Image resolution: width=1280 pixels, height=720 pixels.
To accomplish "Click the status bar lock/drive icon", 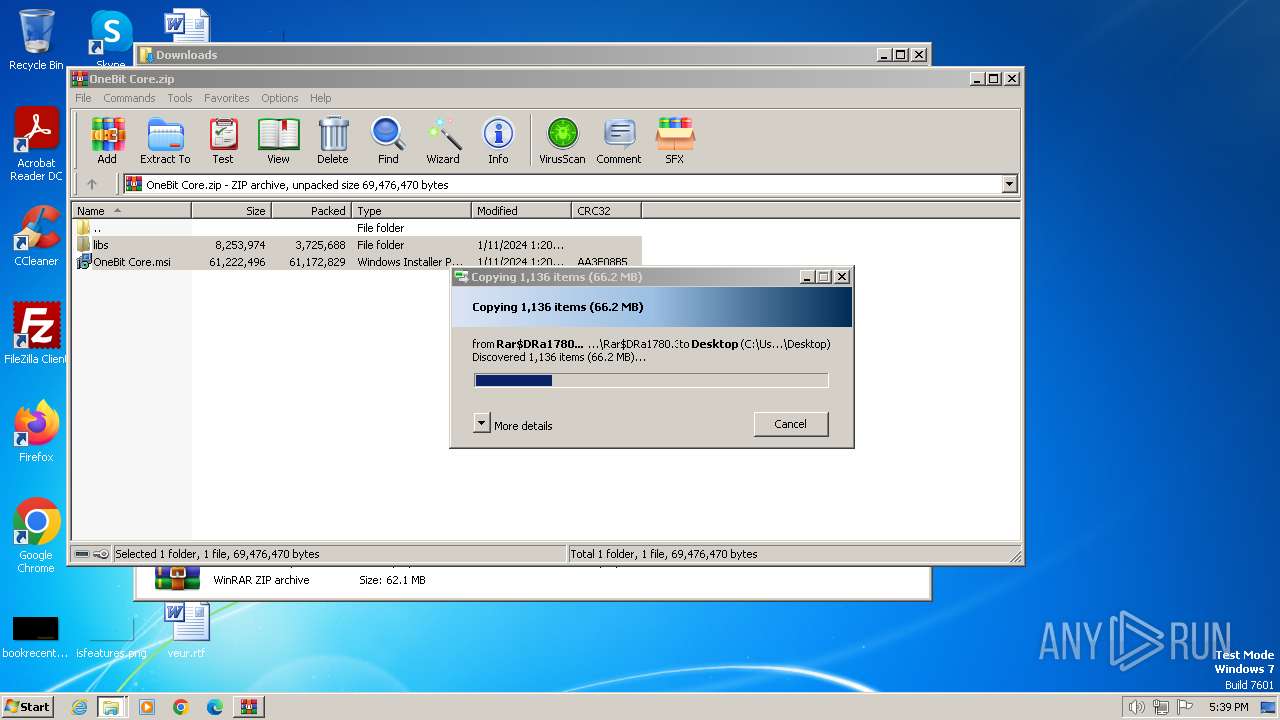I will pyautogui.click(x=91, y=554).
